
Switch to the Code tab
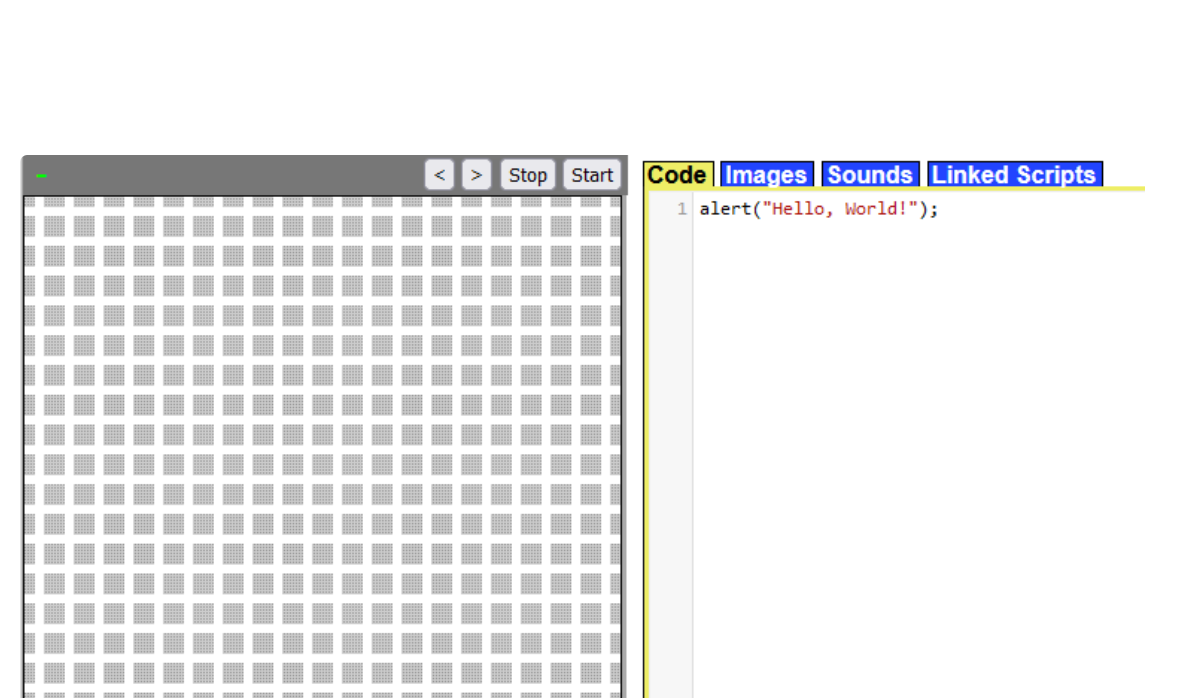coord(677,174)
